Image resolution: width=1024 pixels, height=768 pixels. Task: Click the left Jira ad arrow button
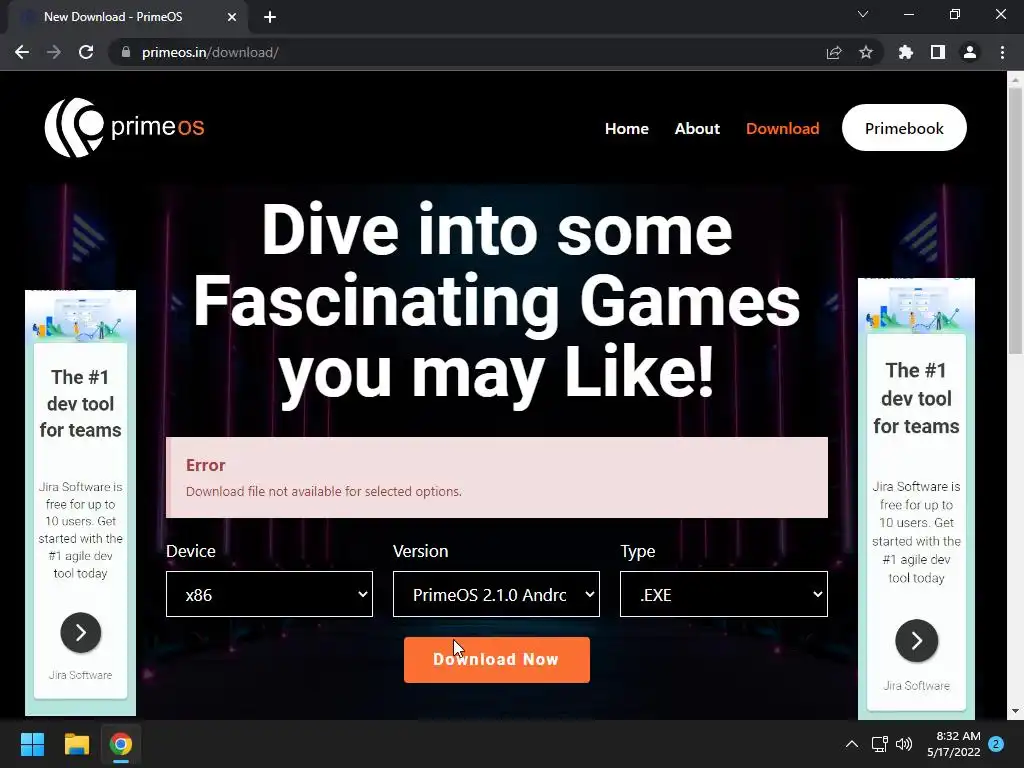click(x=80, y=632)
